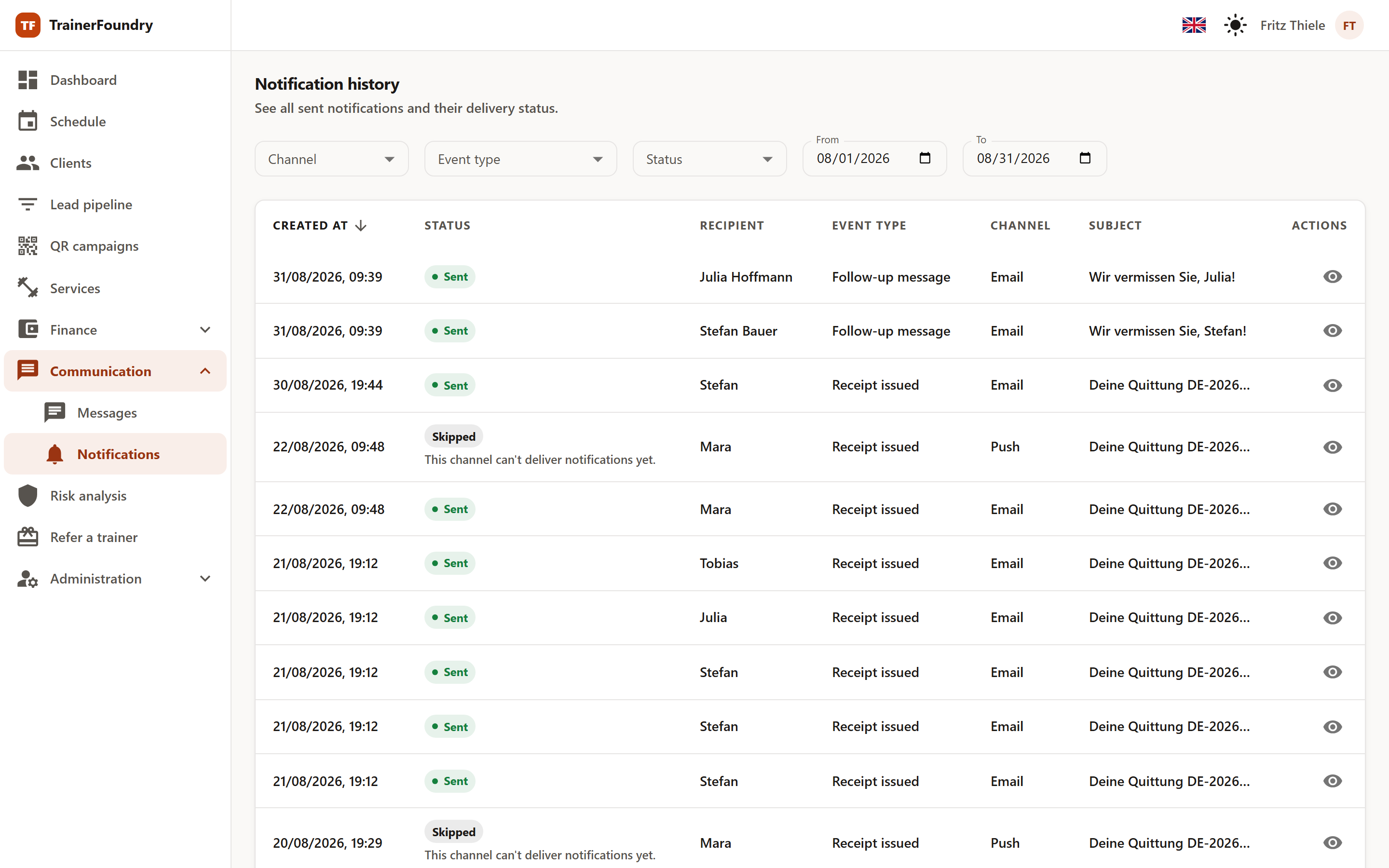Open the Messages submenu item
1389x868 pixels.
pyautogui.click(x=115, y=413)
